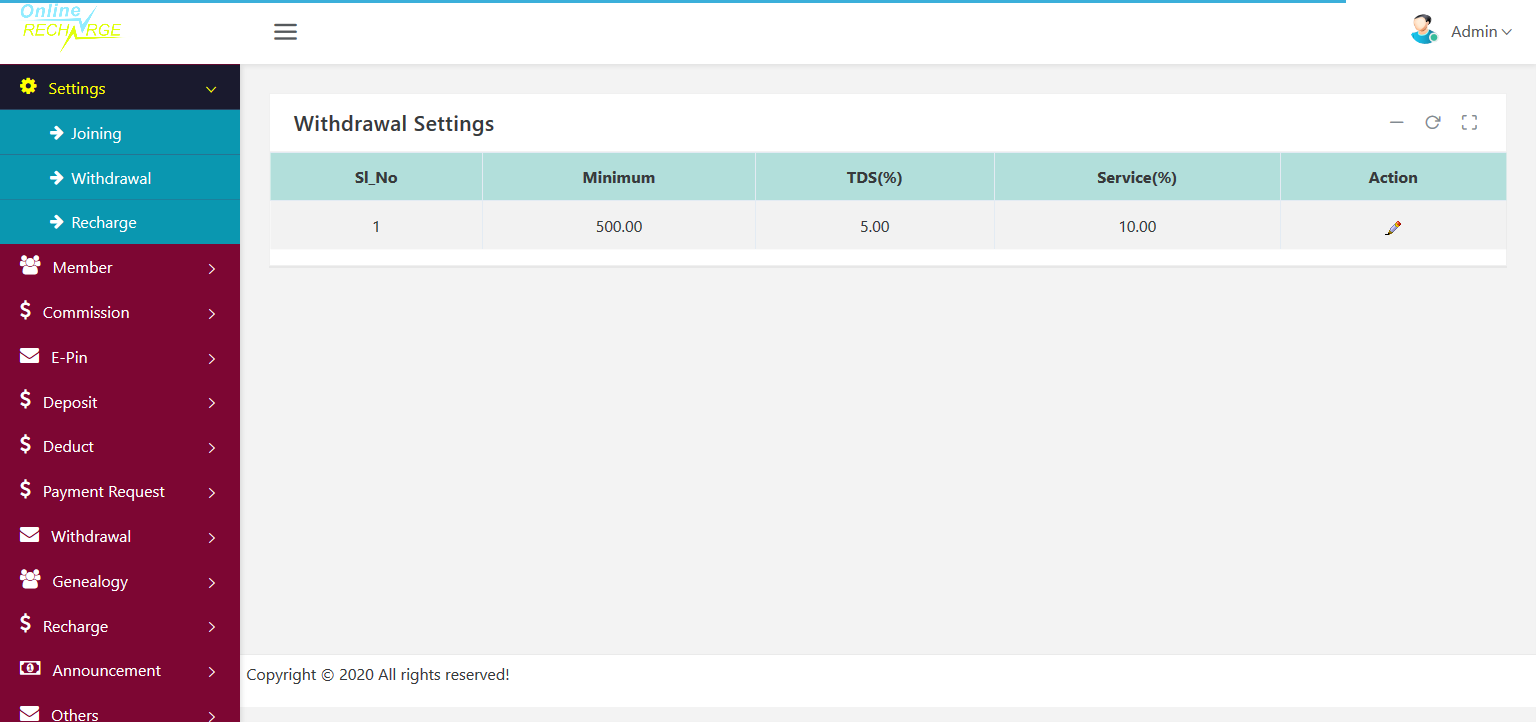Expand the Deposit menu chevron
The width and height of the screenshot is (1536, 722).
pos(212,404)
